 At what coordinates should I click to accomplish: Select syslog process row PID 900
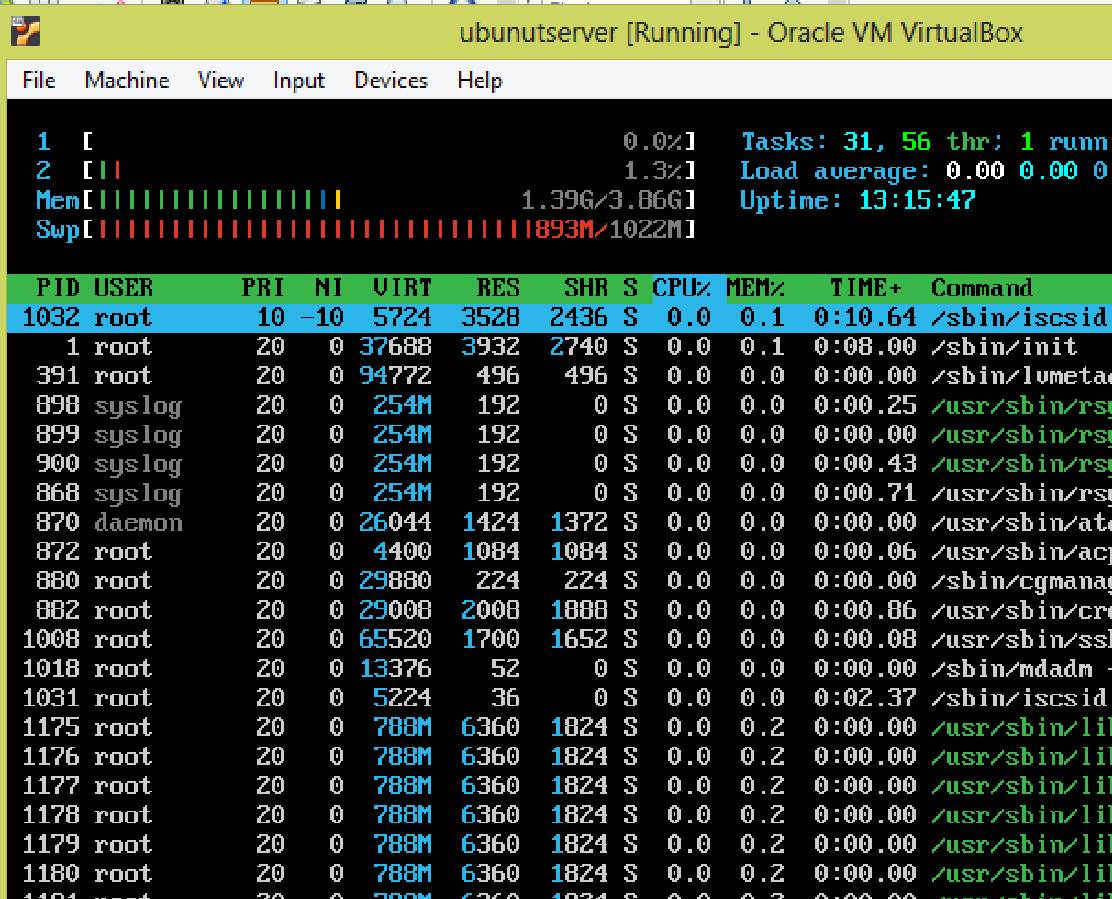560,464
